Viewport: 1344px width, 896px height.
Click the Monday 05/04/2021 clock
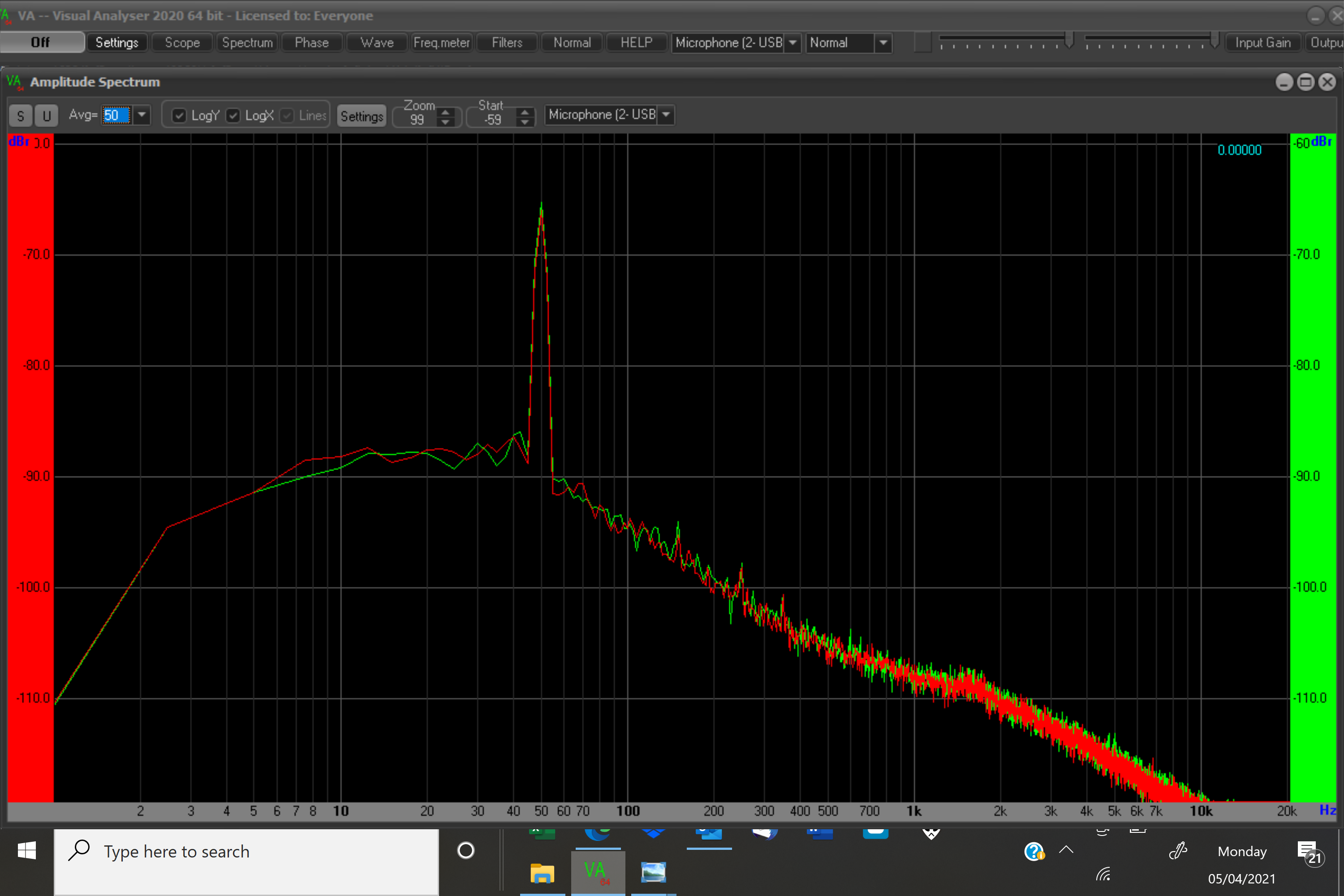coord(1242,865)
